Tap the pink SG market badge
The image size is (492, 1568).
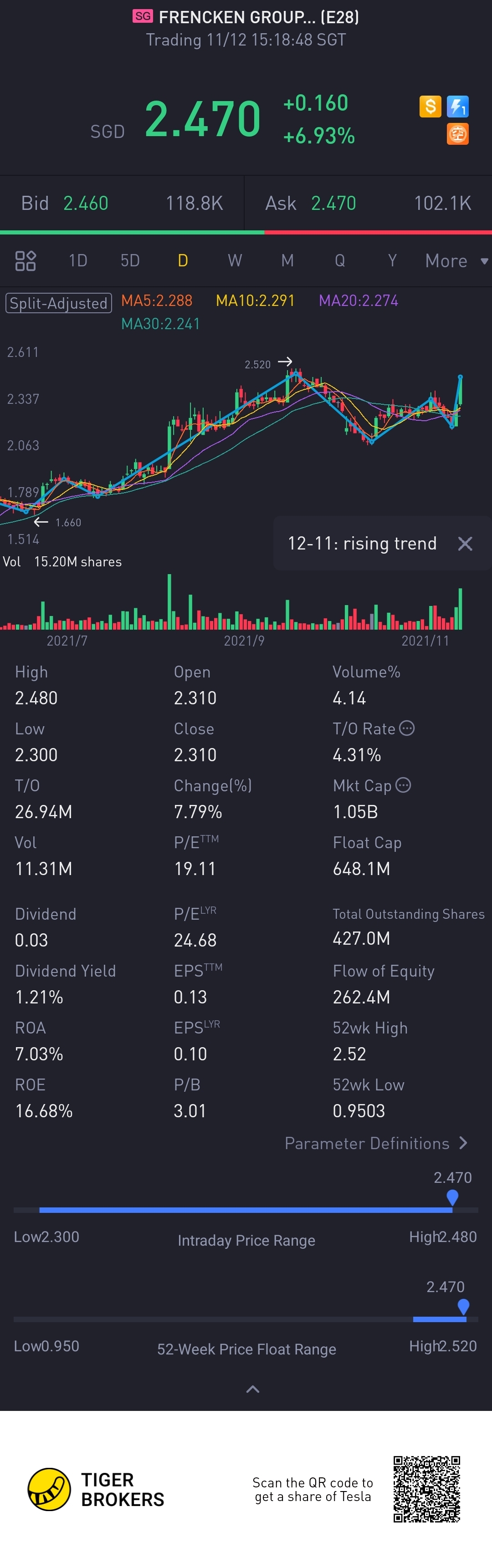pos(143,16)
